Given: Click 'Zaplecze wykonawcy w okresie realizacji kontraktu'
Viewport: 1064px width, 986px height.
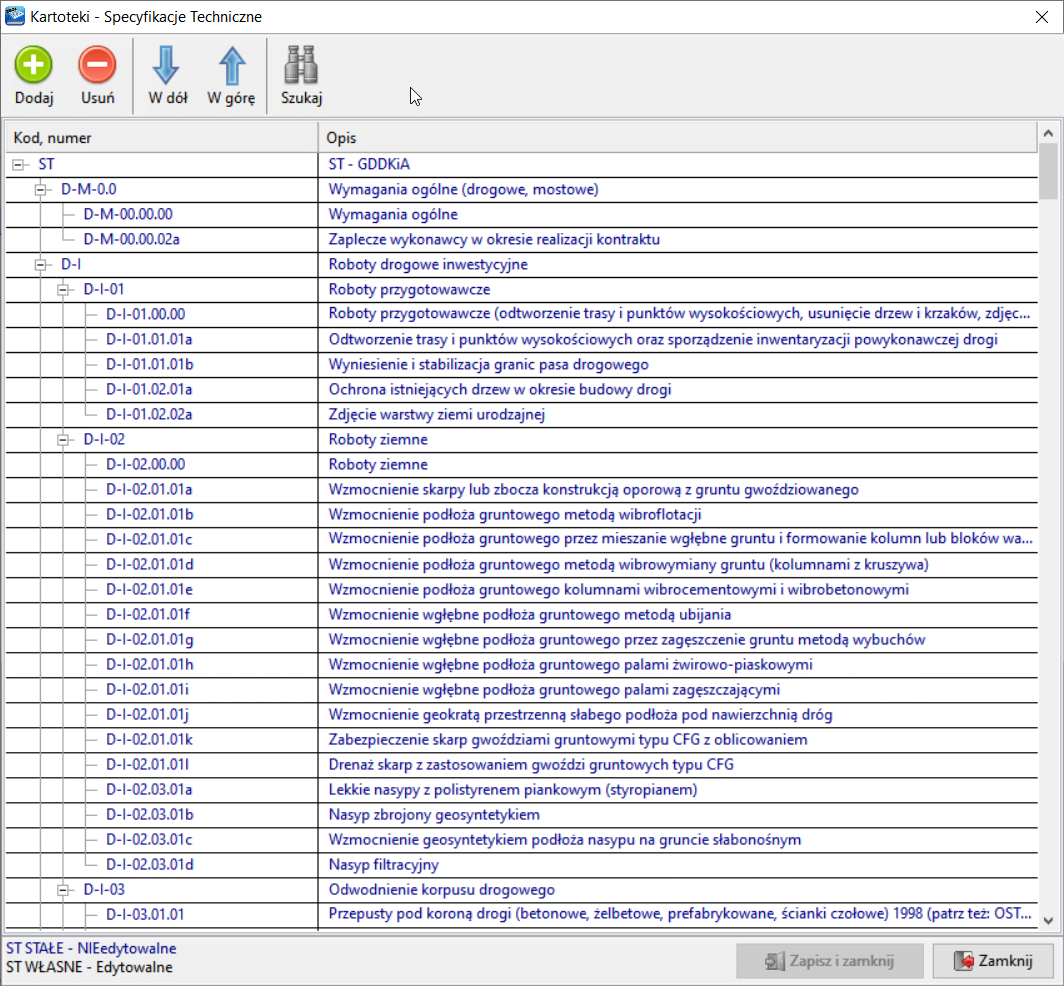Looking at the screenshot, I should (x=494, y=240).
